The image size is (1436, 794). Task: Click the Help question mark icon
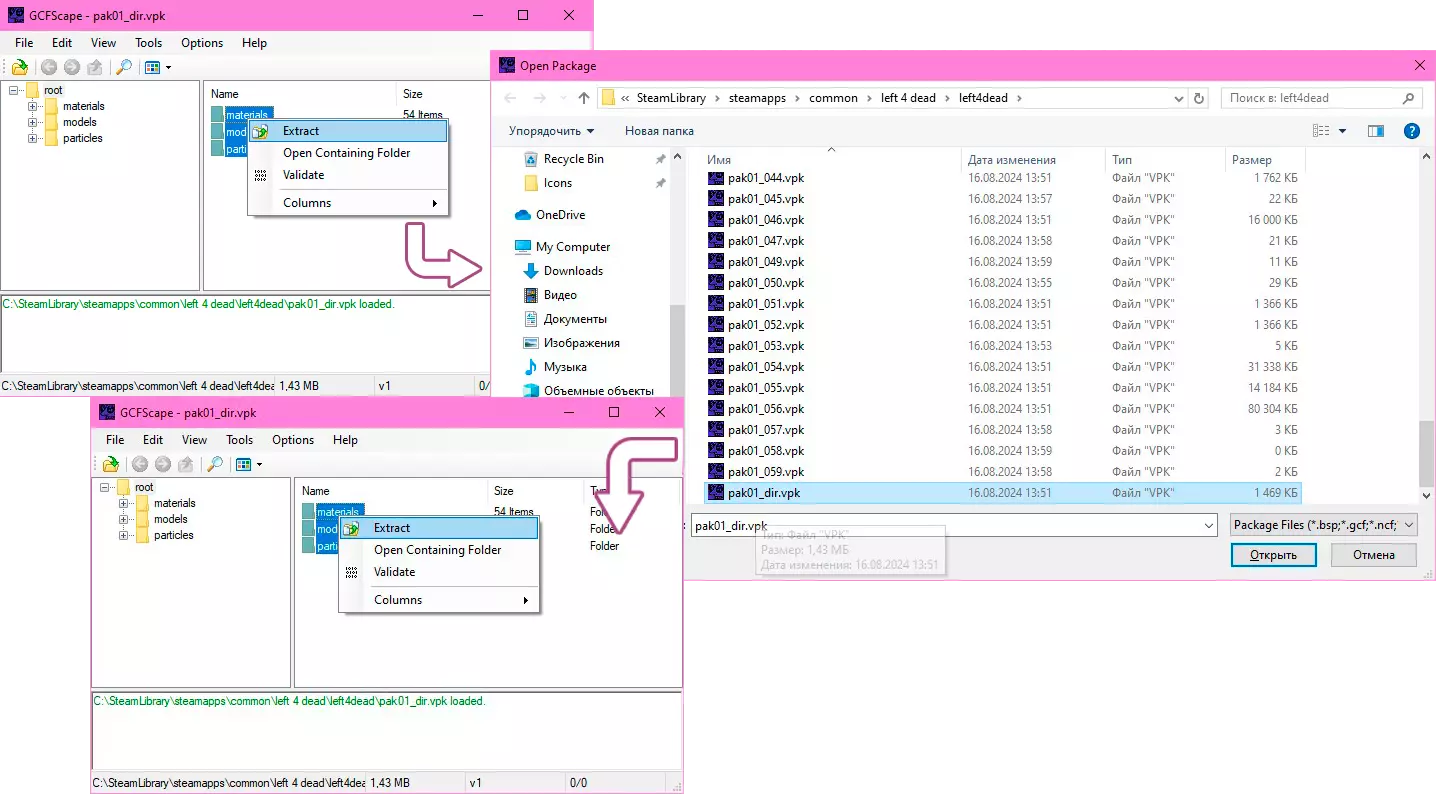coord(1412,131)
